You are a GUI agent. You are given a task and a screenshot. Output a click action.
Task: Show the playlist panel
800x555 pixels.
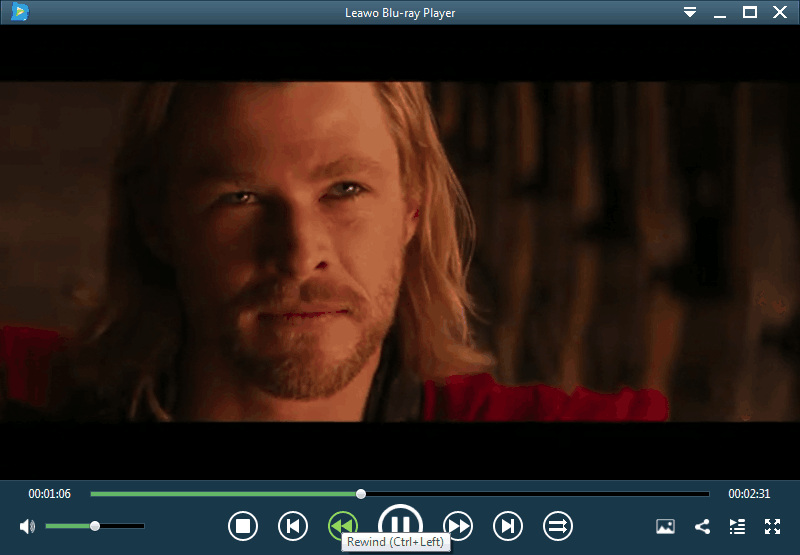tap(737, 526)
